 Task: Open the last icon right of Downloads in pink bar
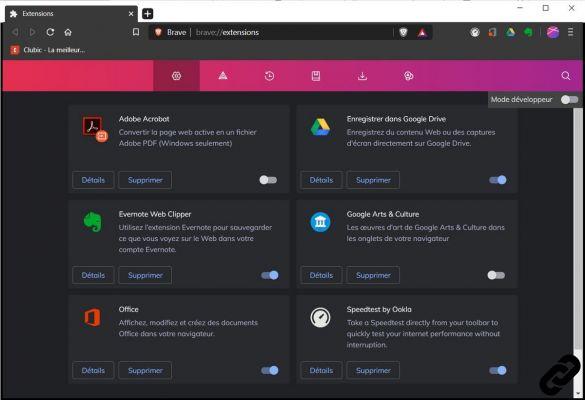tap(409, 76)
